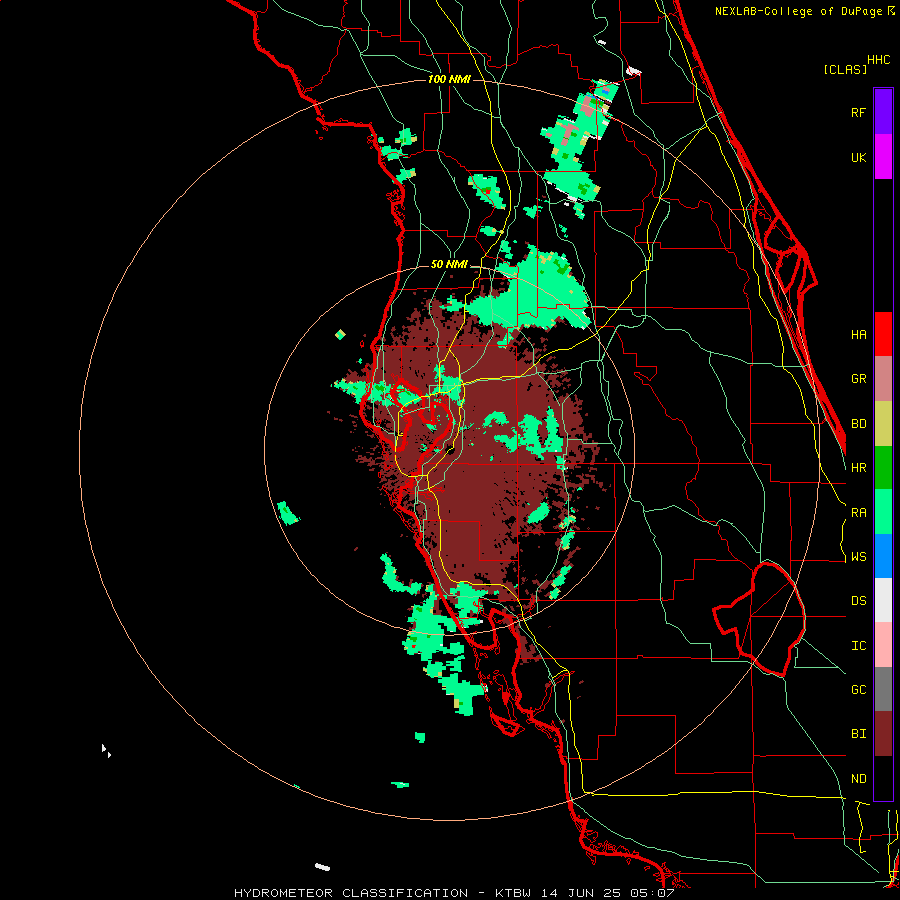Click the HR legend label
Image resolution: width=900 pixels, height=900 pixels.
858,468
